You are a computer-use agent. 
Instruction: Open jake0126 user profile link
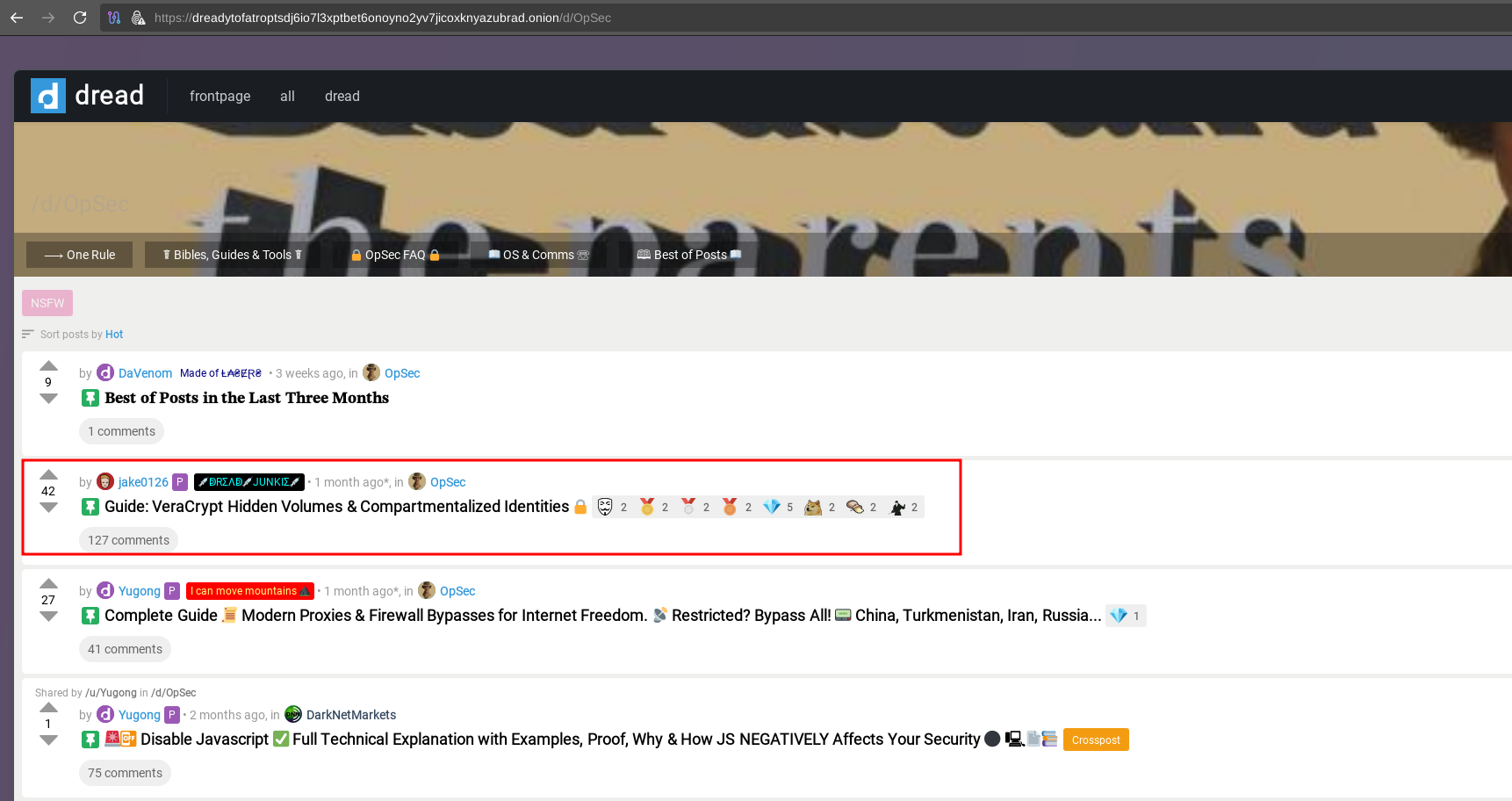click(x=143, y=482)
